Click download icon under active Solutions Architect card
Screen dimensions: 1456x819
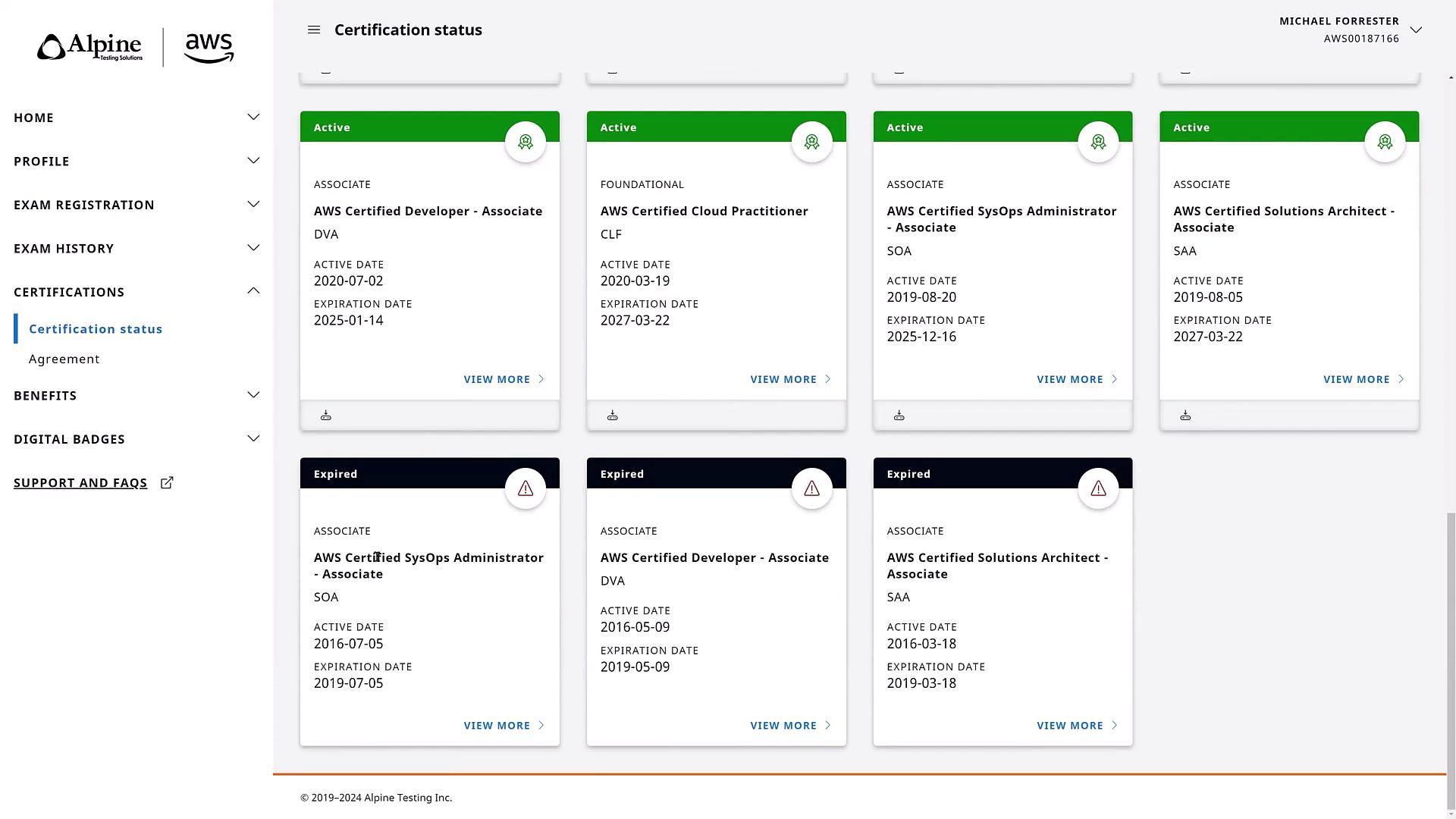[x=1186, y=416]
